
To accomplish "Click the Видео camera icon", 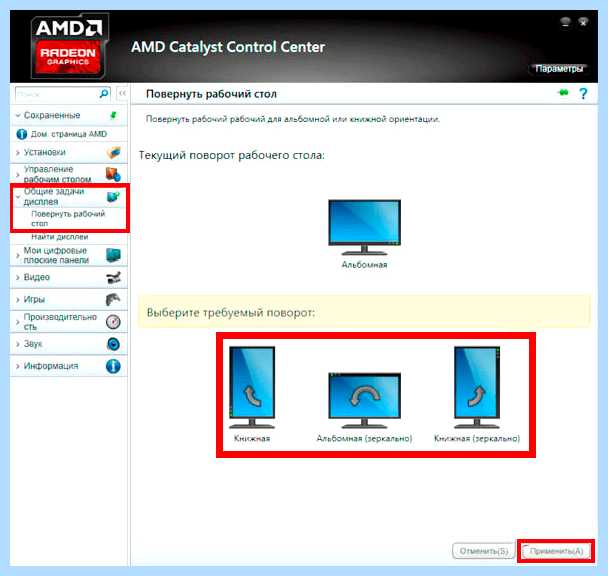I will [113, 277].
